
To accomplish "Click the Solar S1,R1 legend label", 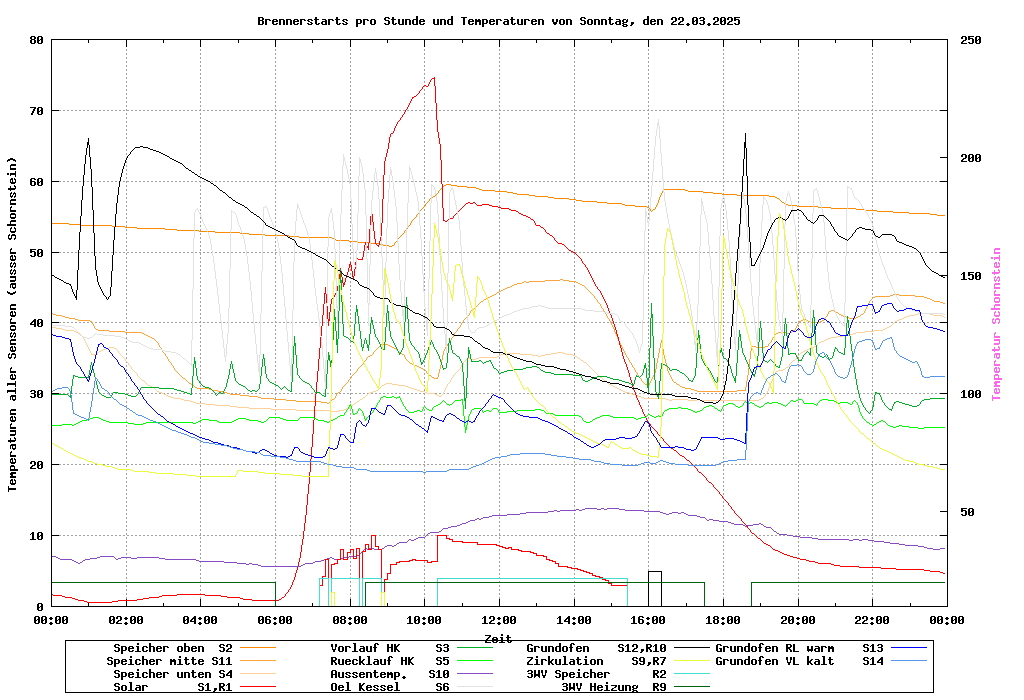I will click(x=173, y=687).
